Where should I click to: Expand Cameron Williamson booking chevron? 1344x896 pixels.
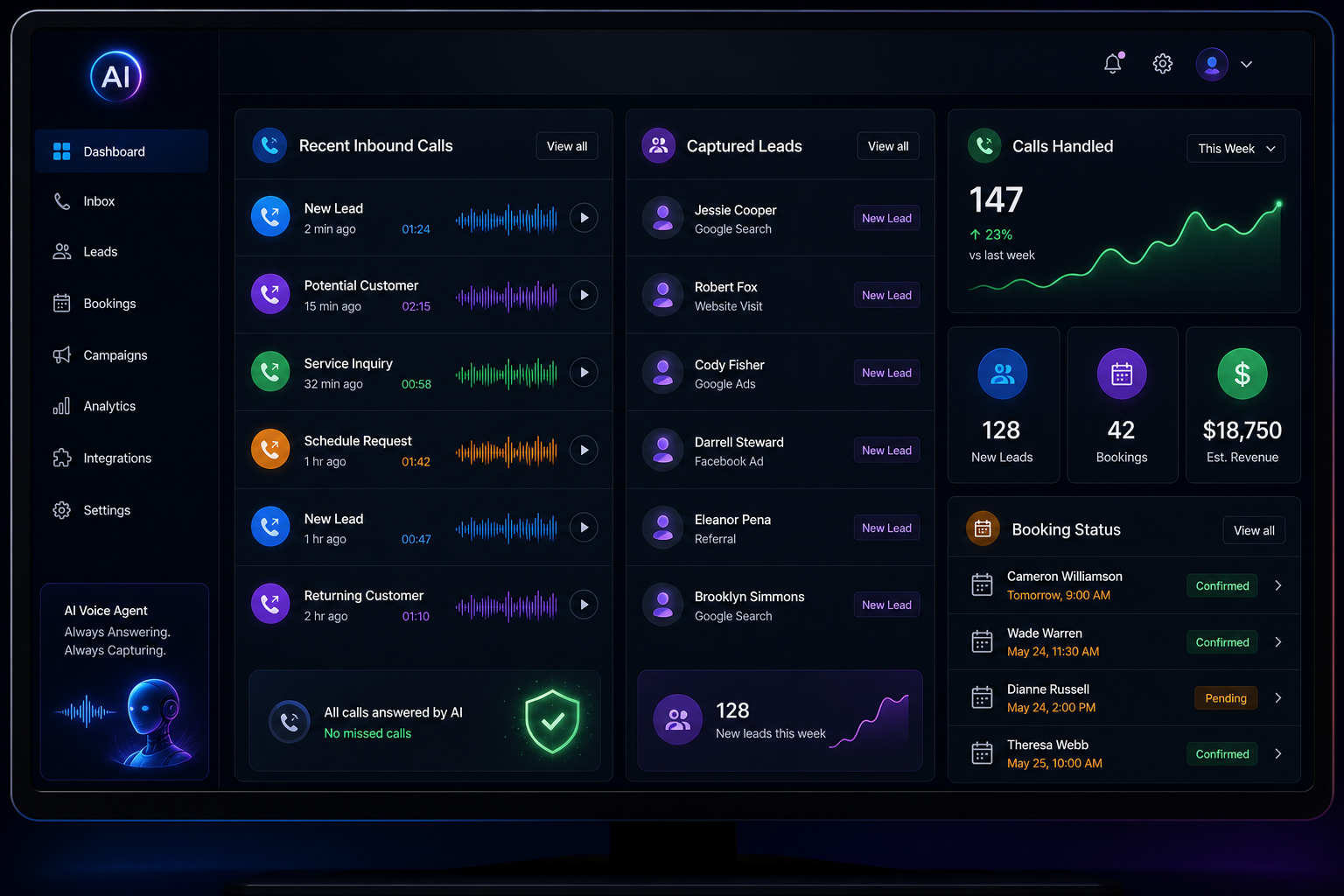tap(1278, 585)
